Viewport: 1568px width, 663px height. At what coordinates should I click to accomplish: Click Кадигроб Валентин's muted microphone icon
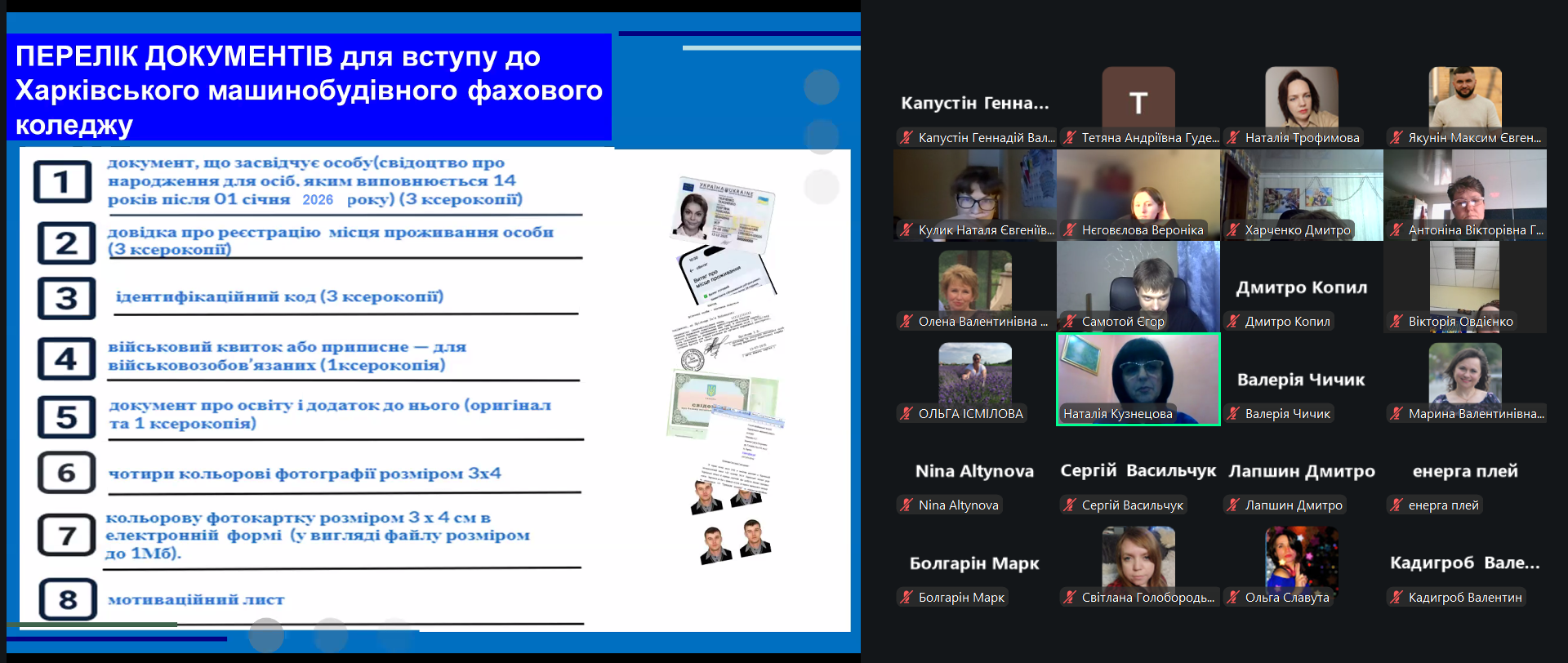point(1396,598)
